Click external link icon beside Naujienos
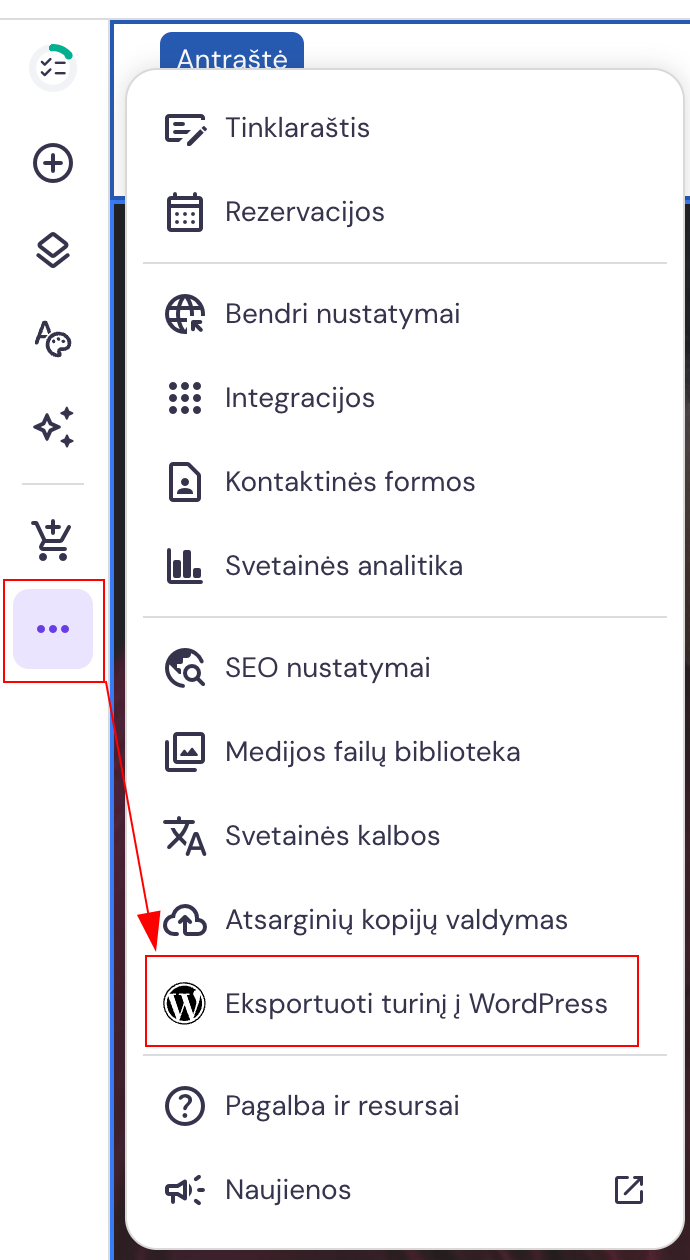Image resolution: width=690 pixels, height=1260 pixels. pos(628,1190)
